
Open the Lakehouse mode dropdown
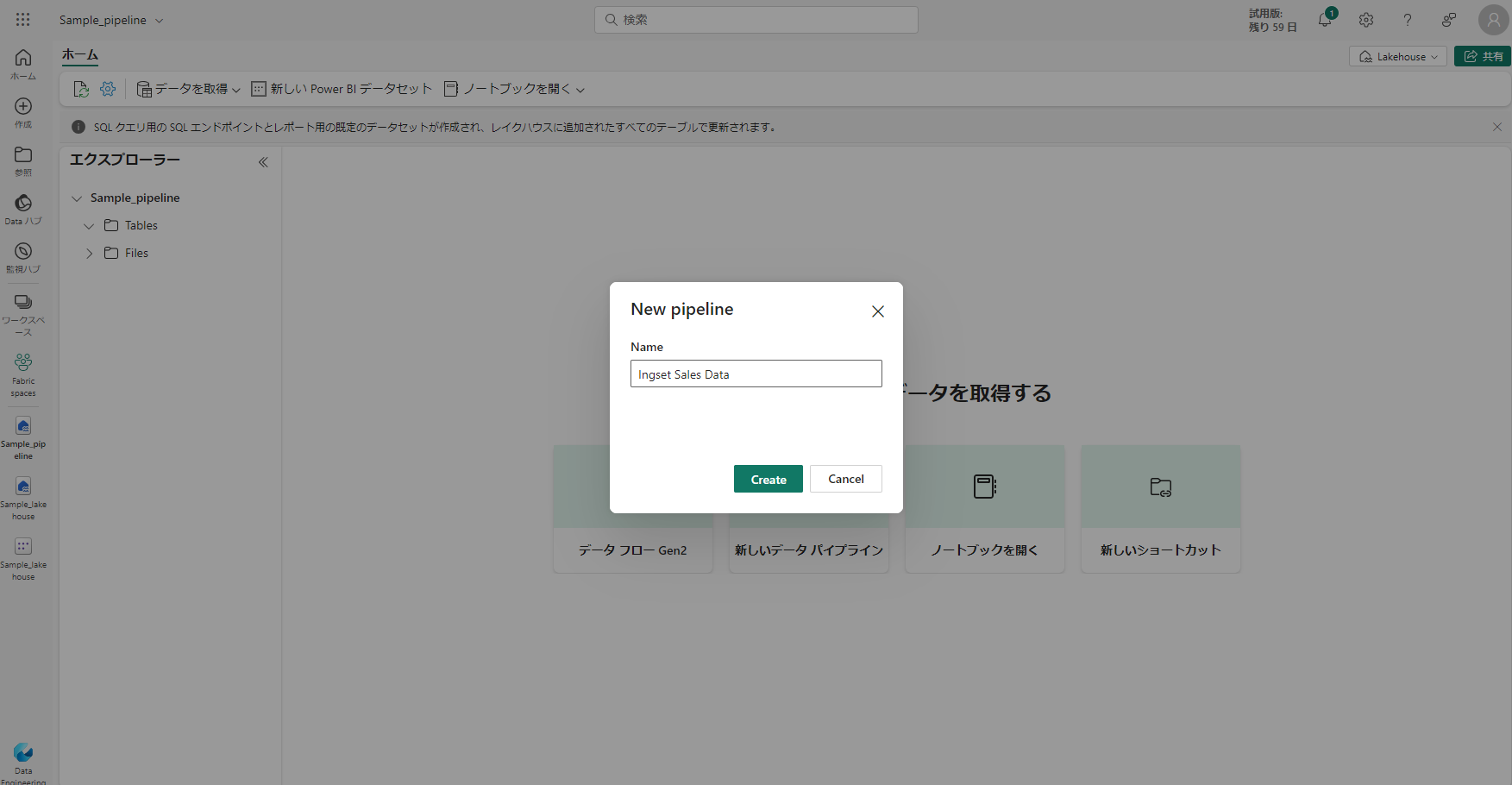pyautogui.click(x=1398, y=56)
